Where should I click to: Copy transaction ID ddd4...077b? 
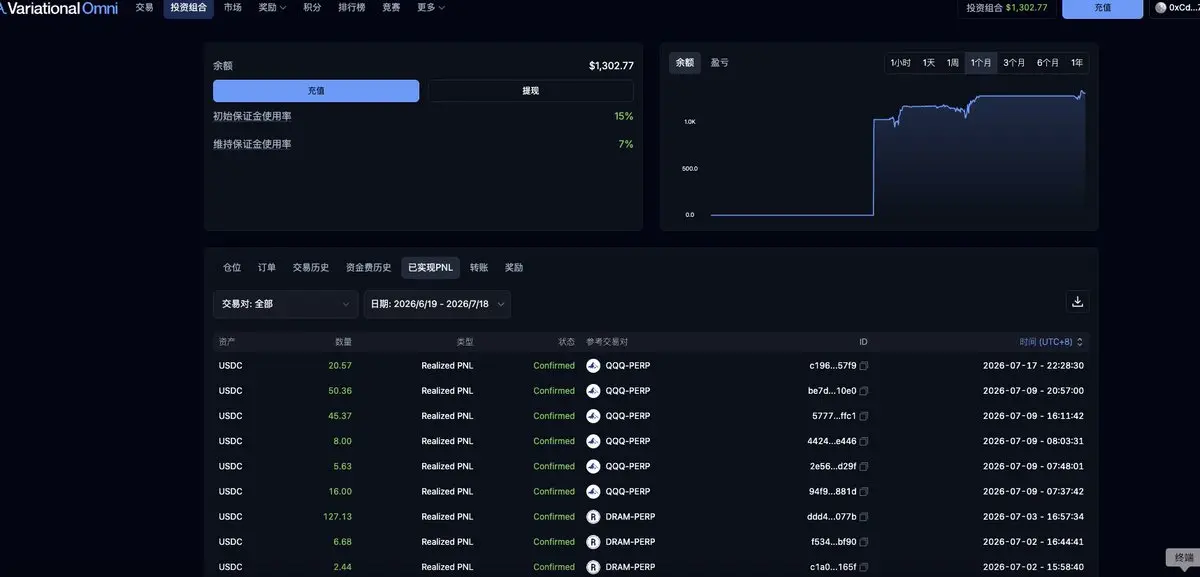point(864,517)
